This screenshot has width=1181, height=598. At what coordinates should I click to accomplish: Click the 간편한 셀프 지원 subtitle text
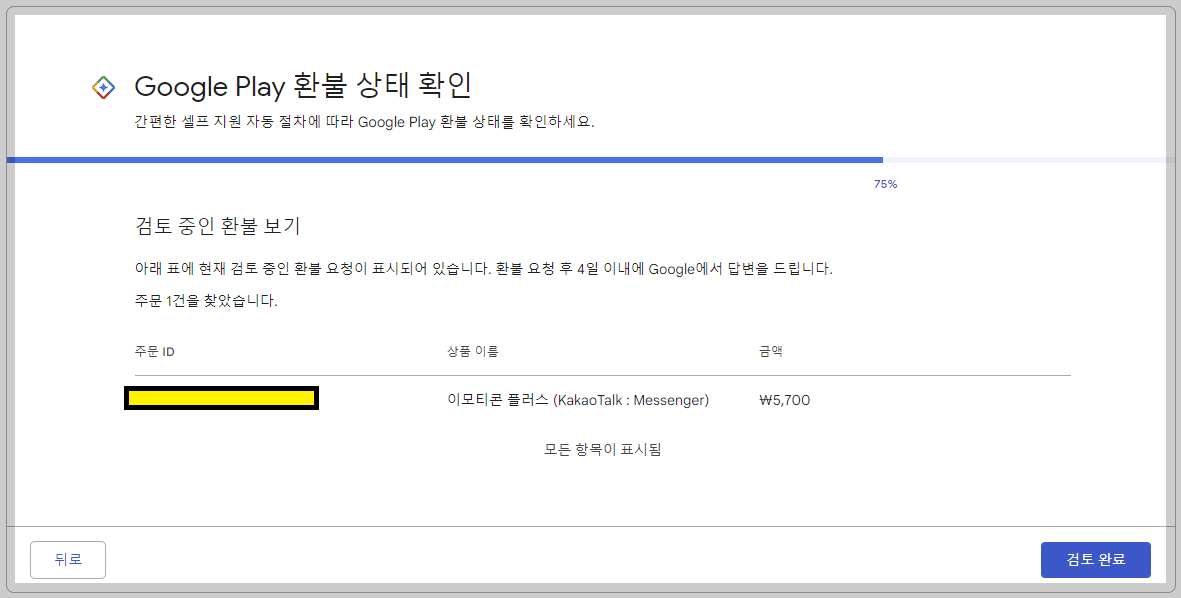(365, 122)
